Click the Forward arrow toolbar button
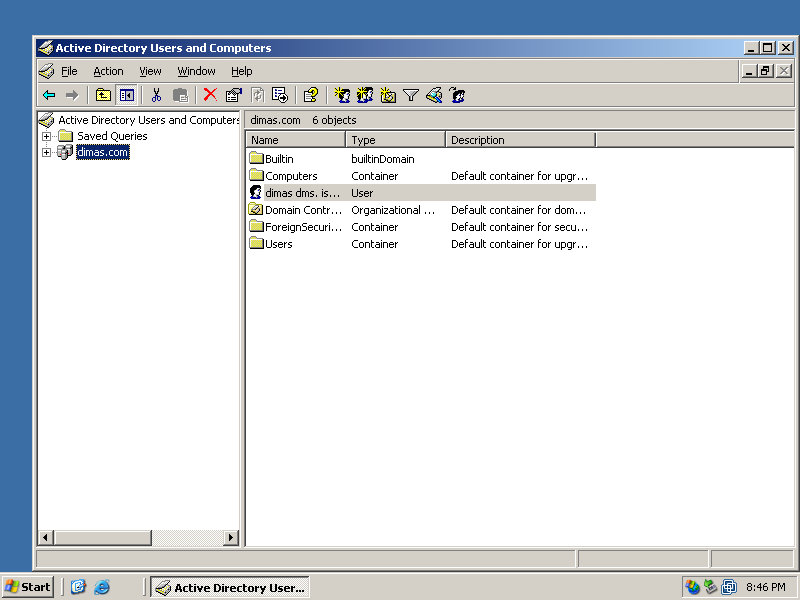This screenshot has width=800, height=600. (x=72, y=95)
